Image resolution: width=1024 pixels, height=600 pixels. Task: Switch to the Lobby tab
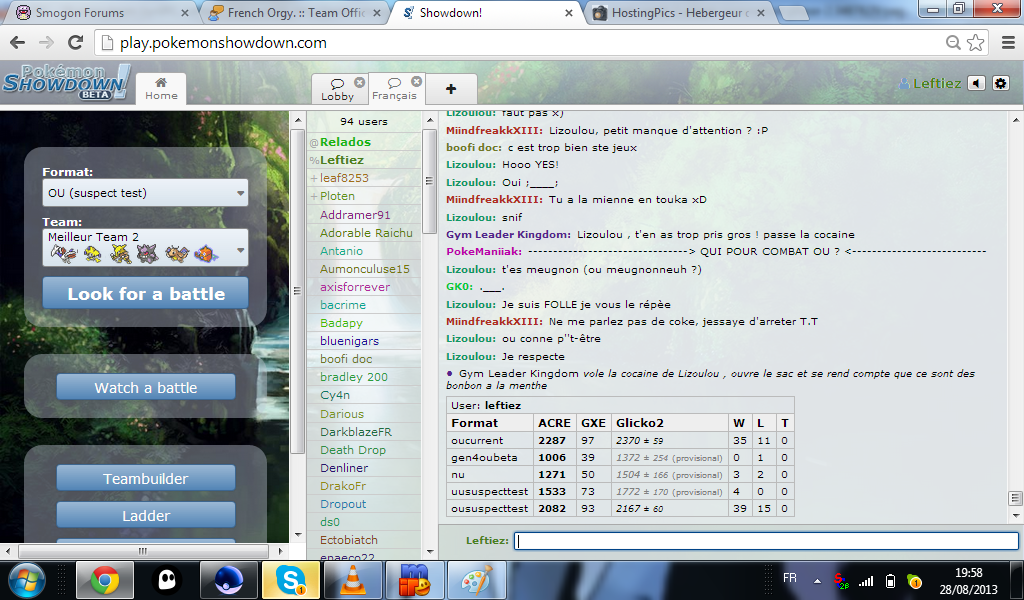coord(337,89)
